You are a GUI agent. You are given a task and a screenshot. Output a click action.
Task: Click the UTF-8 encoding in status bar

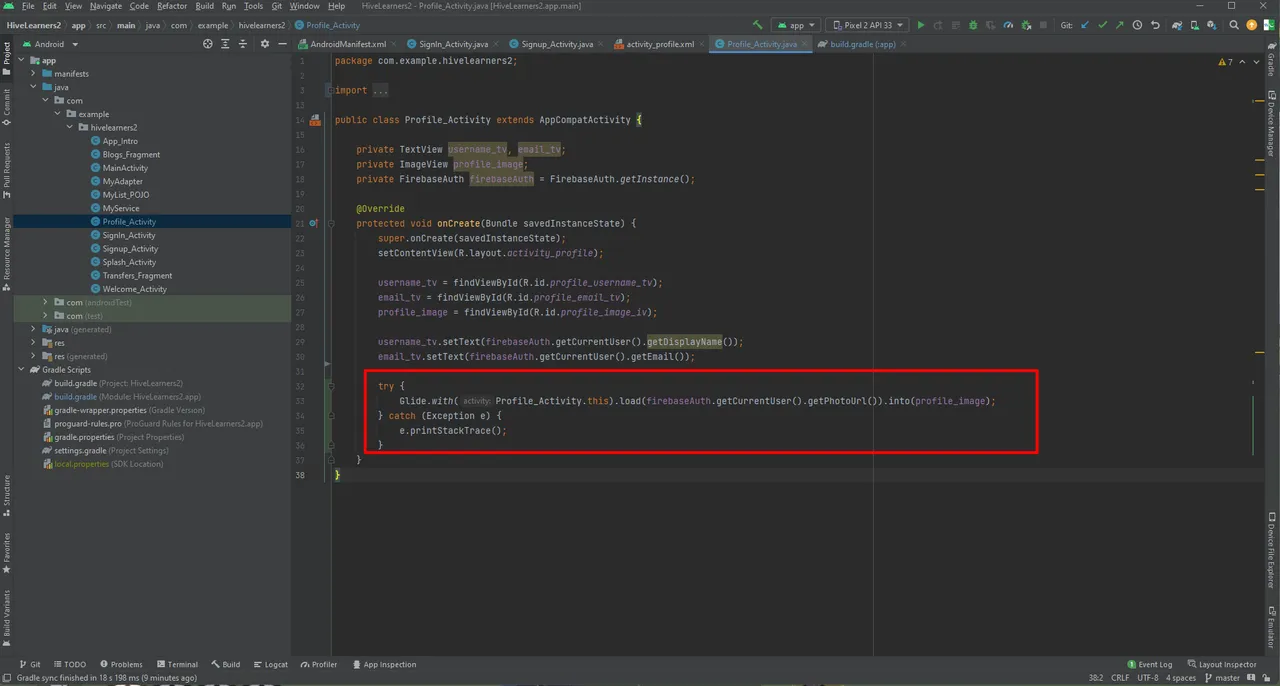tap(1148, 677)
